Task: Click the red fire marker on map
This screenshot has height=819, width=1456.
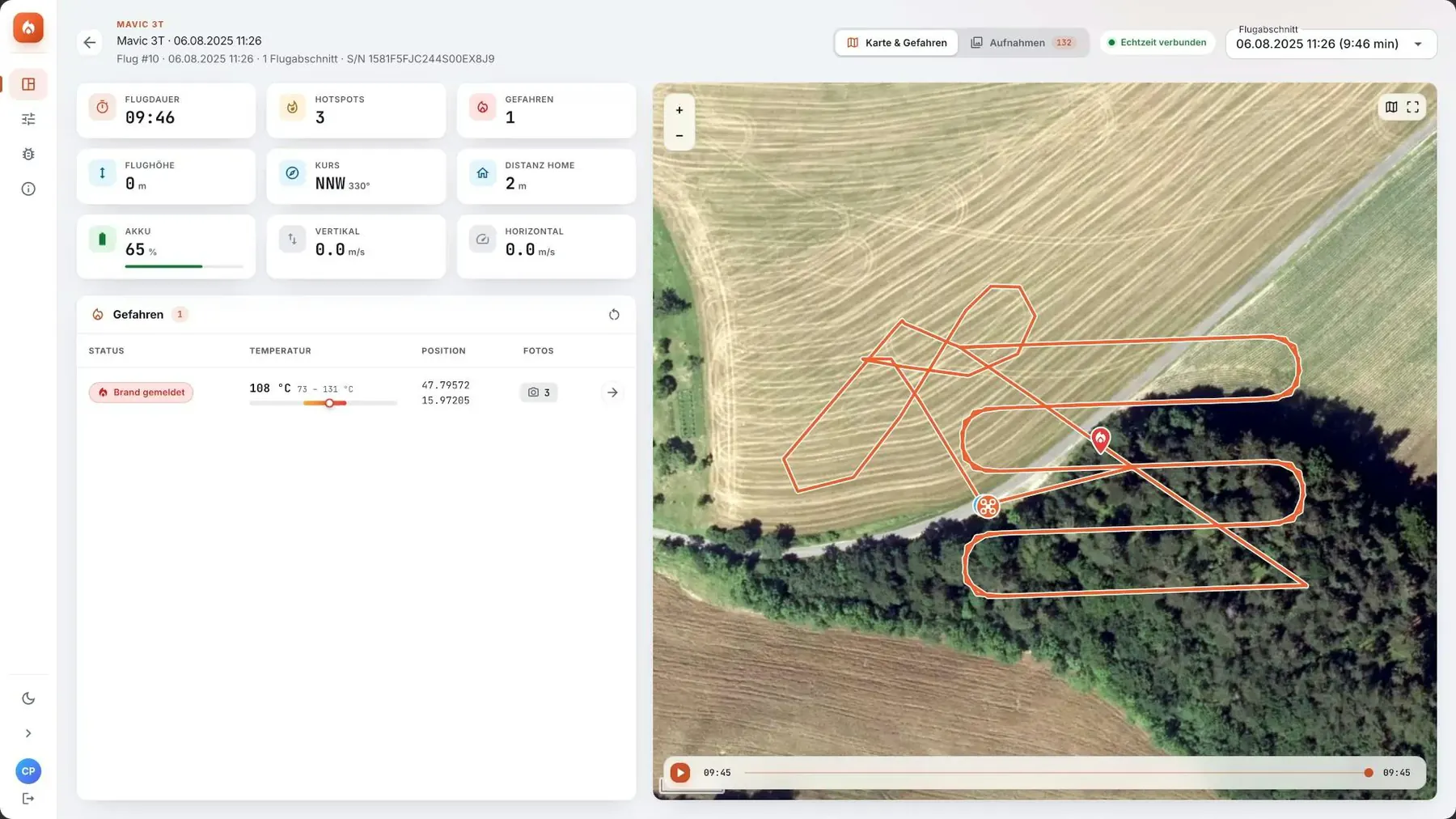Action: (1100, 439)
